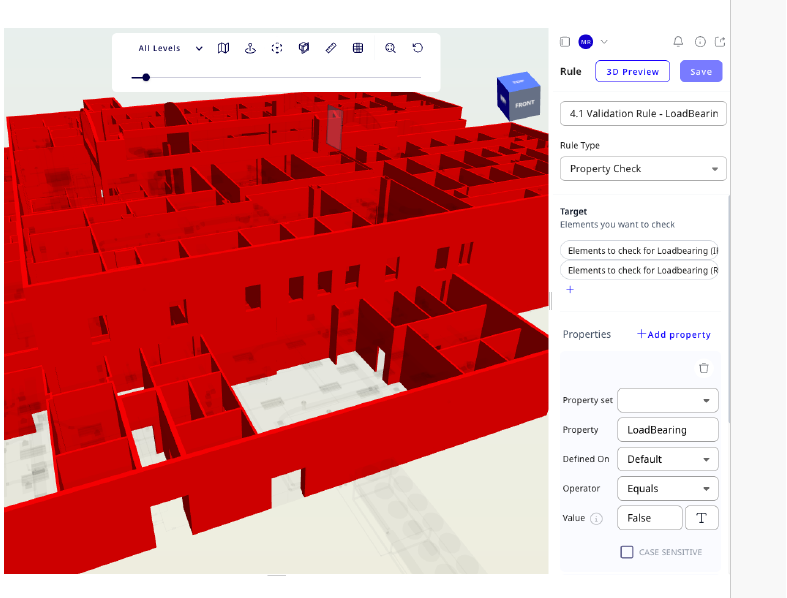Open notifications bell
This screenshot has height=598, width=787.
(x=678, y=42)
